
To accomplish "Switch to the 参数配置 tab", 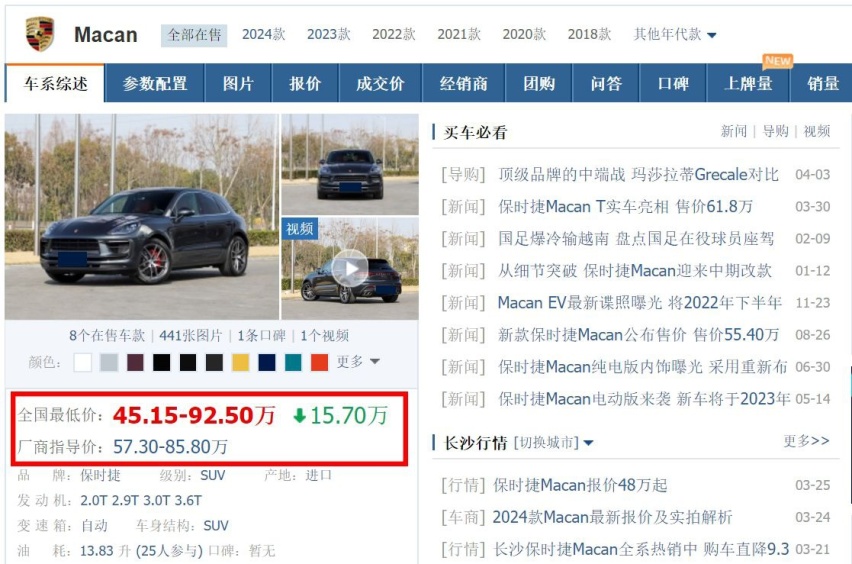I will tap(155, 83).
